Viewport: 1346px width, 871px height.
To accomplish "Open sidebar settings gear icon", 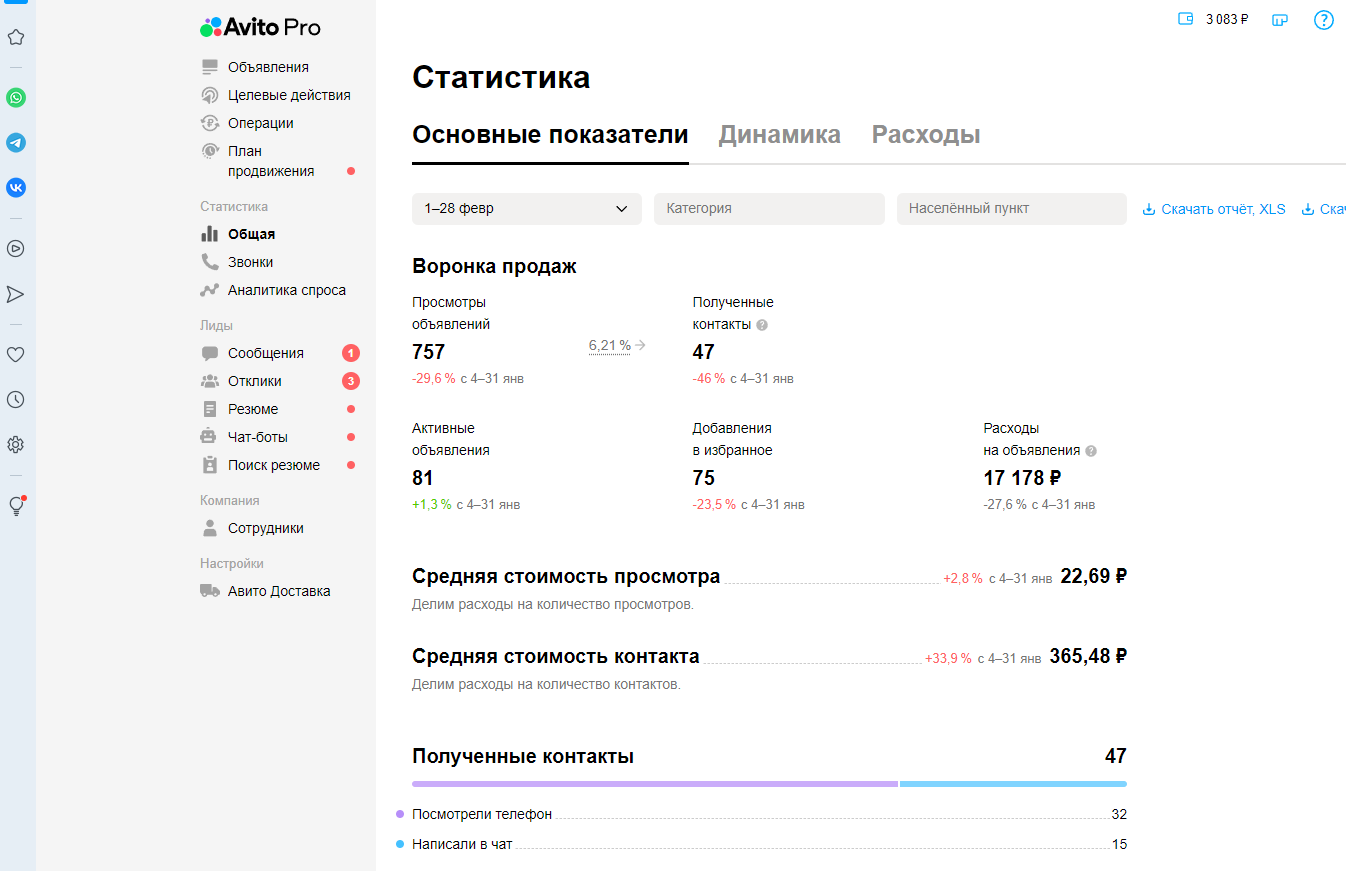I will 16,444.
